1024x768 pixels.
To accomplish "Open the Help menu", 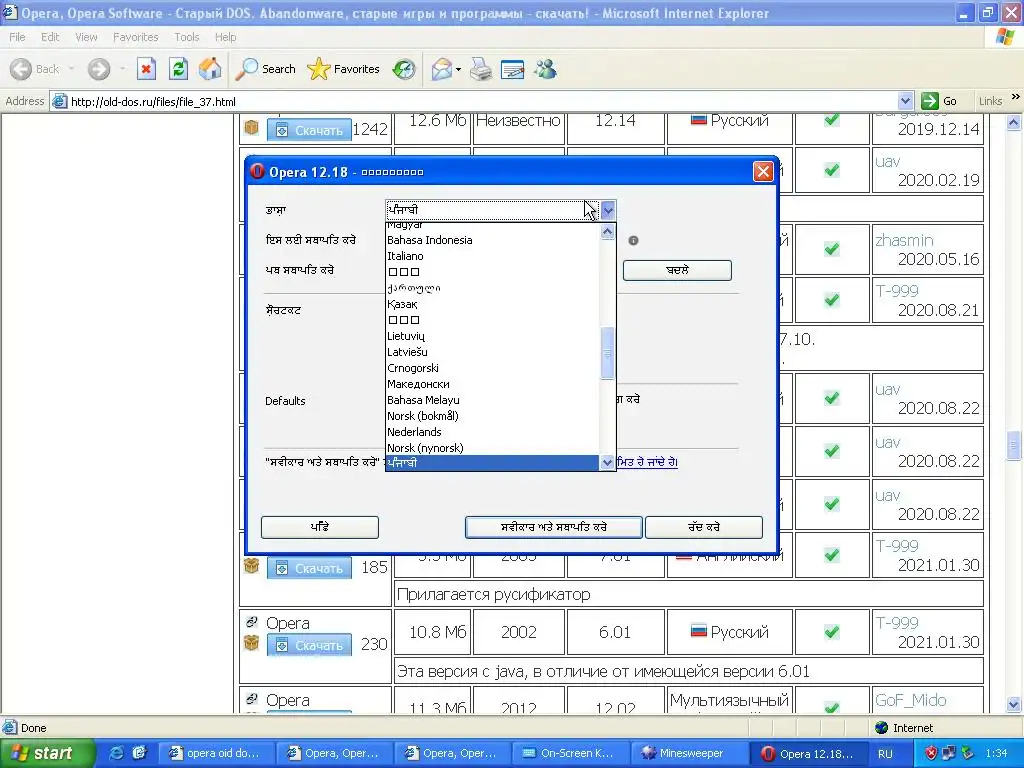I will point(225,37).
